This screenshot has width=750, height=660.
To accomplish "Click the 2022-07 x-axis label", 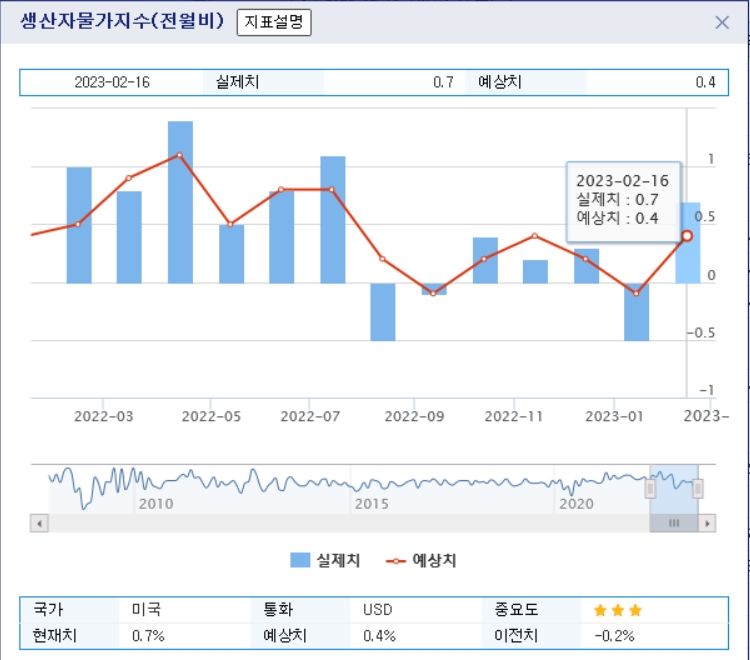I will tap(310, 416).
